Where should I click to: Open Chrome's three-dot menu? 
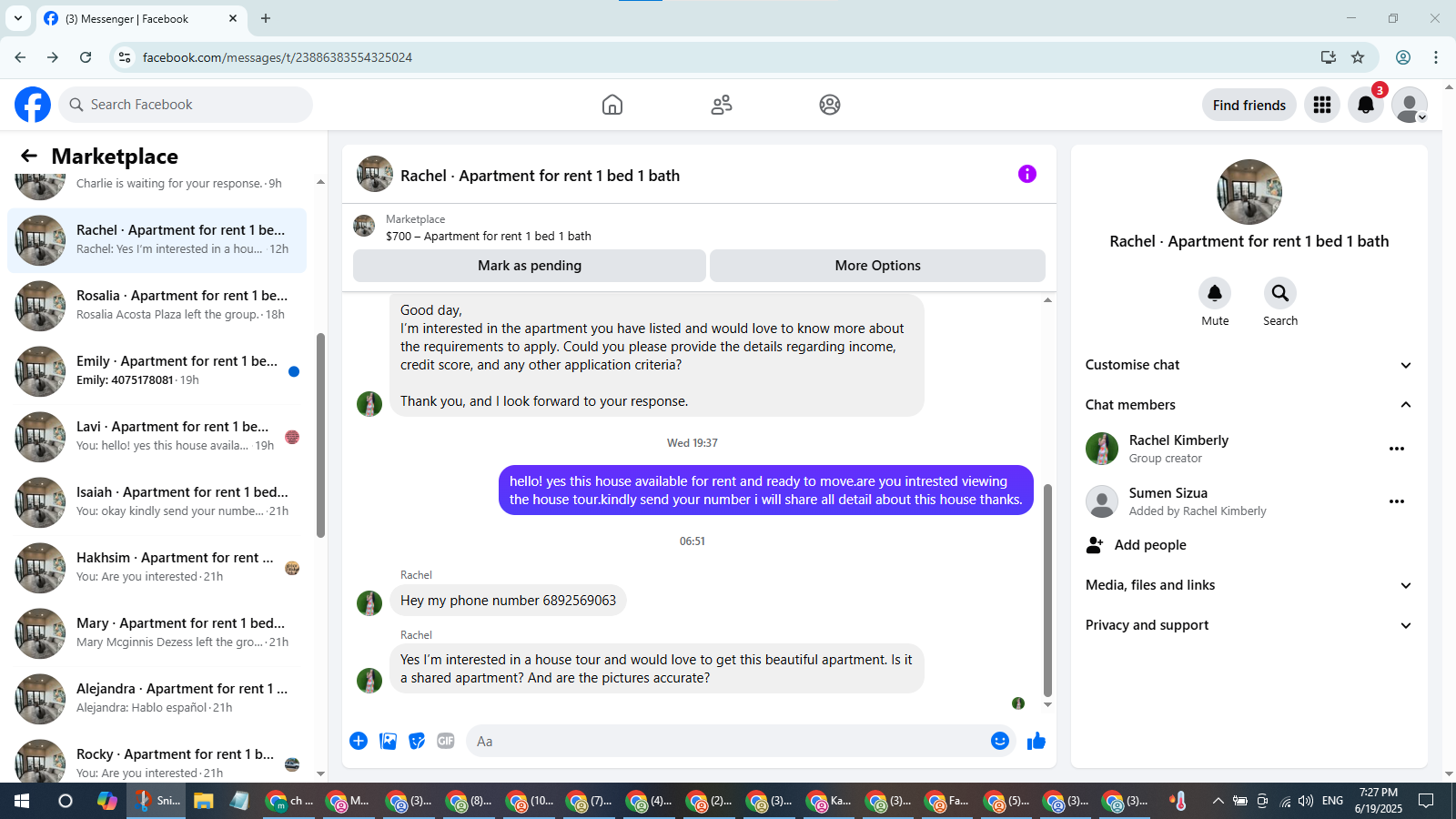coord(1436,57)
